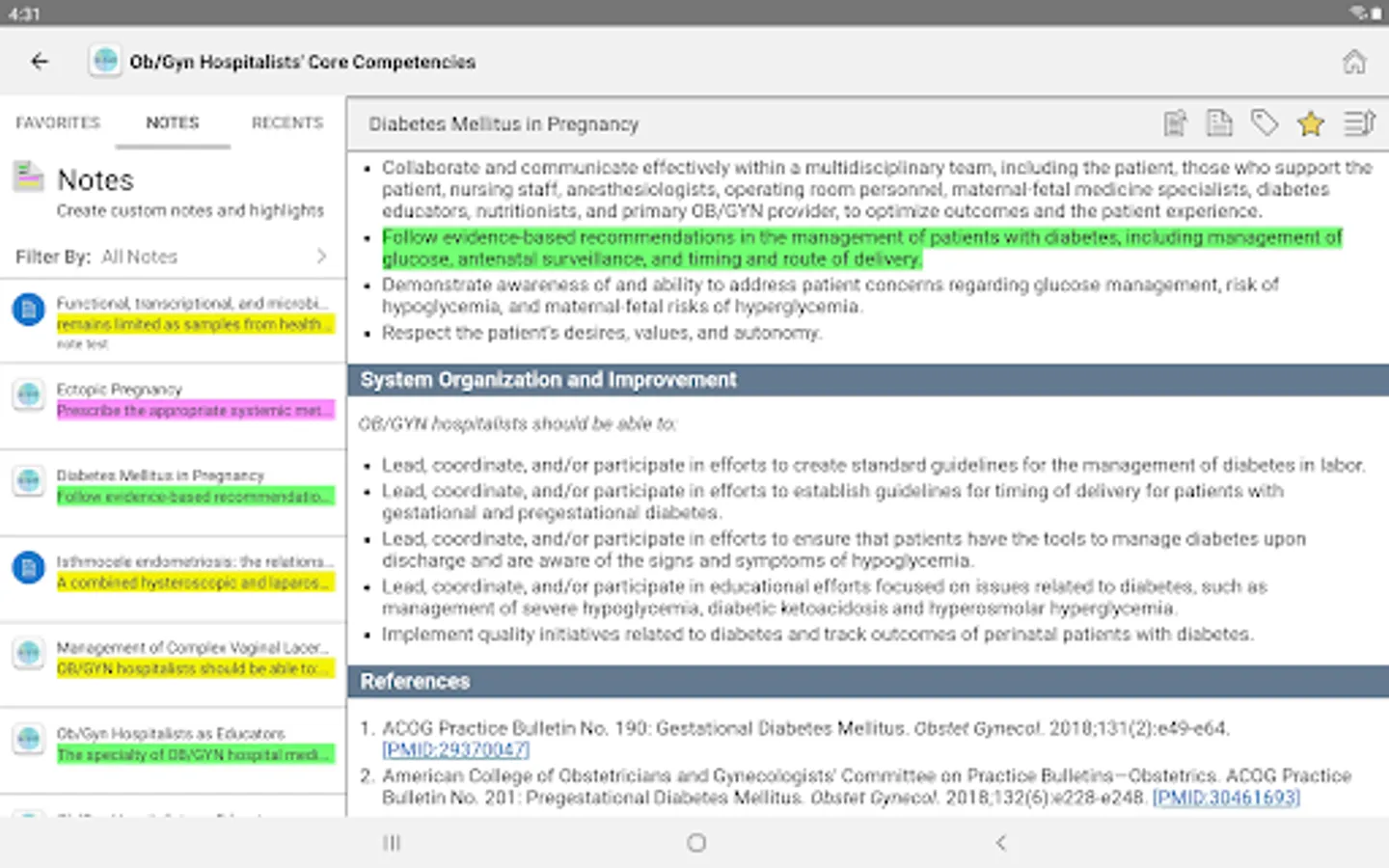Open Management of Complex Vaginal Lacerations note
This screenshot has width=1389, height=868.
[x=173, y=665]
